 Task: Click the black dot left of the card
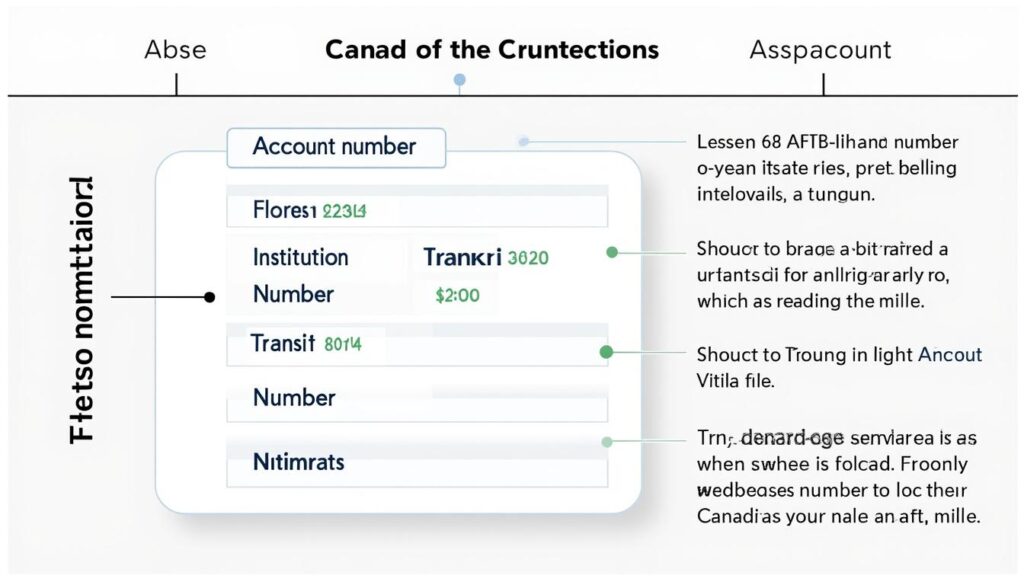coord(209,297)
